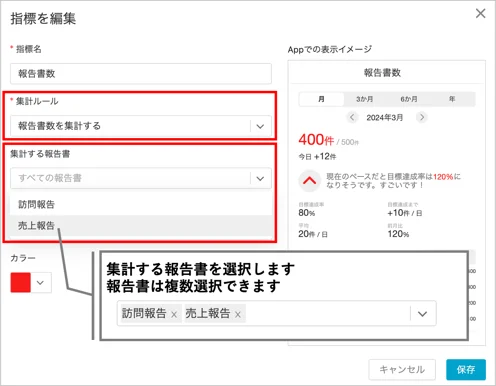This screenshot has height=386, width=496.
Task: Click the red upward trend icon
Action: (309, 181)
